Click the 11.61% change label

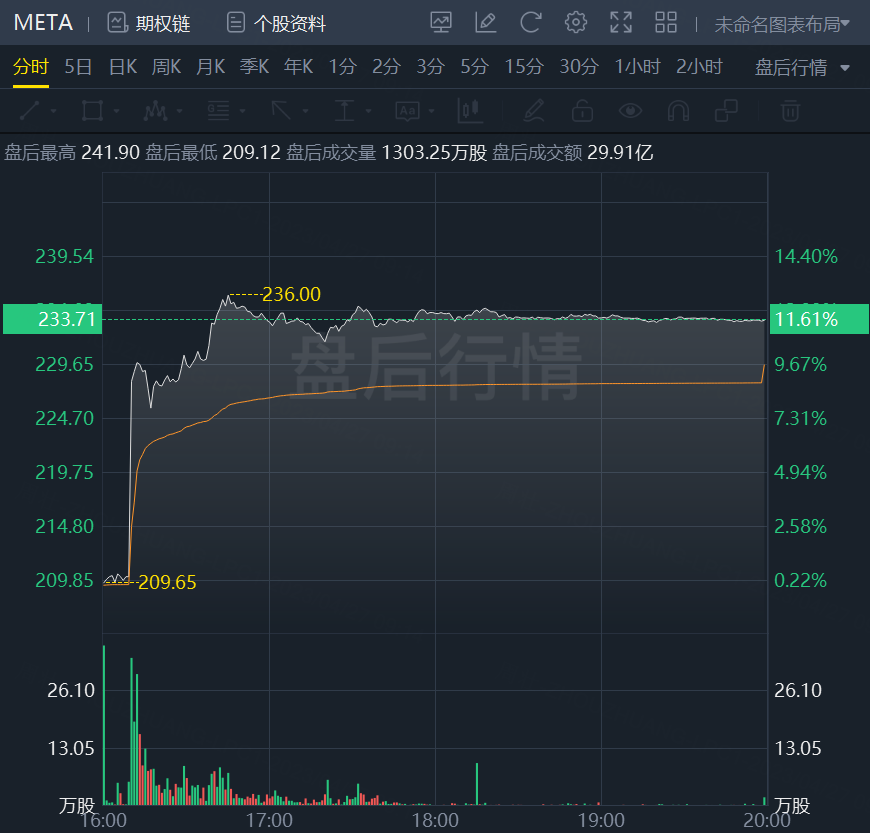pyautogui.click(x=819, y=319)
